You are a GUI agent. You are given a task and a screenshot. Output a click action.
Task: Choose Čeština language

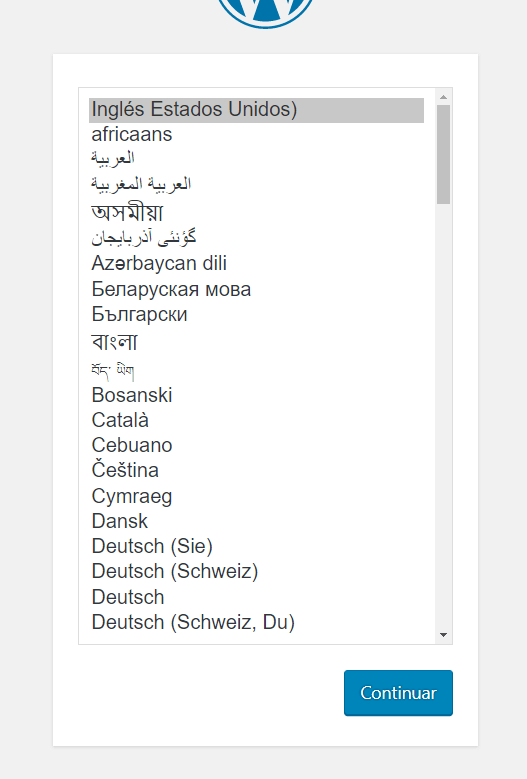click(256, 470)
